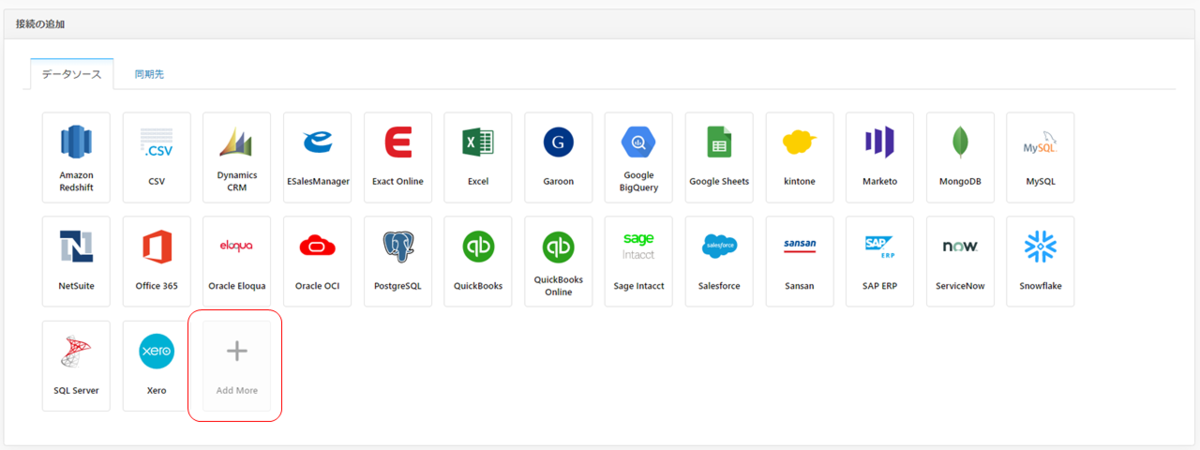Choose the CSV connector tile
The width and height of the screenshot is (1200, 450).
click(x=157, y=157)
